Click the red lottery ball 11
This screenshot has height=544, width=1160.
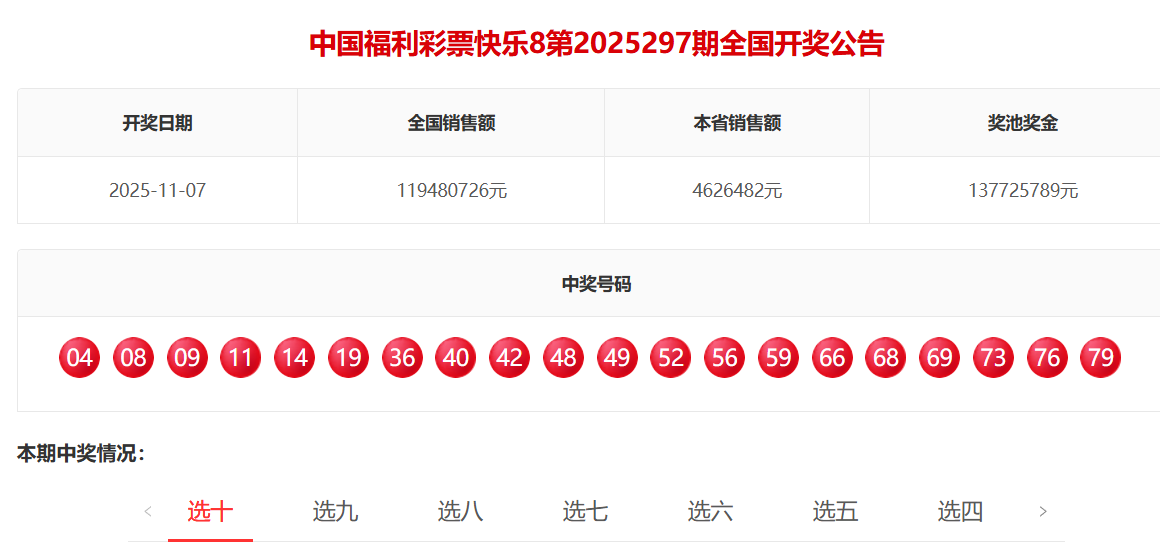click(x=241, y=358)
